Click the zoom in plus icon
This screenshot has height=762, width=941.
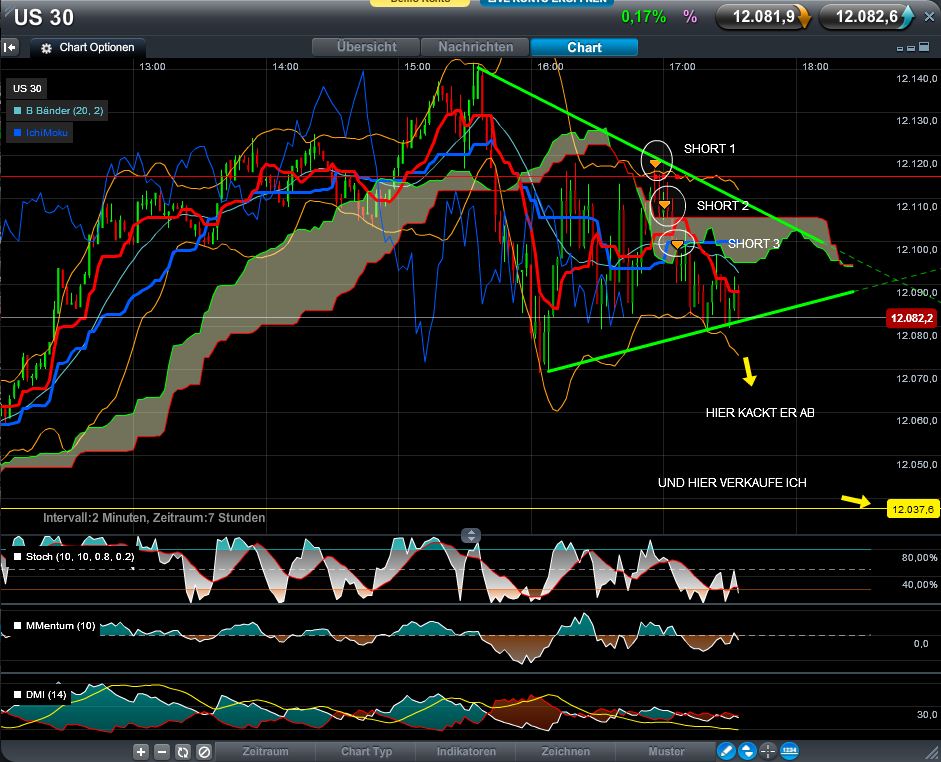(140, 751)
